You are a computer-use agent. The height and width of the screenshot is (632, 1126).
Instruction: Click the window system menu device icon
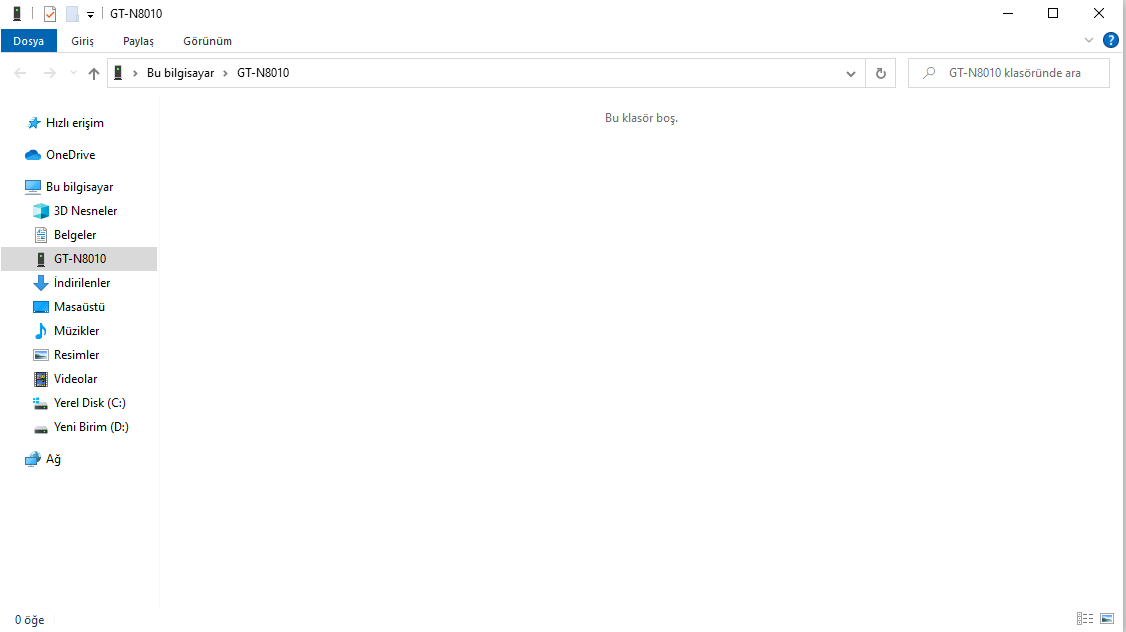click(x=17, y=14)
